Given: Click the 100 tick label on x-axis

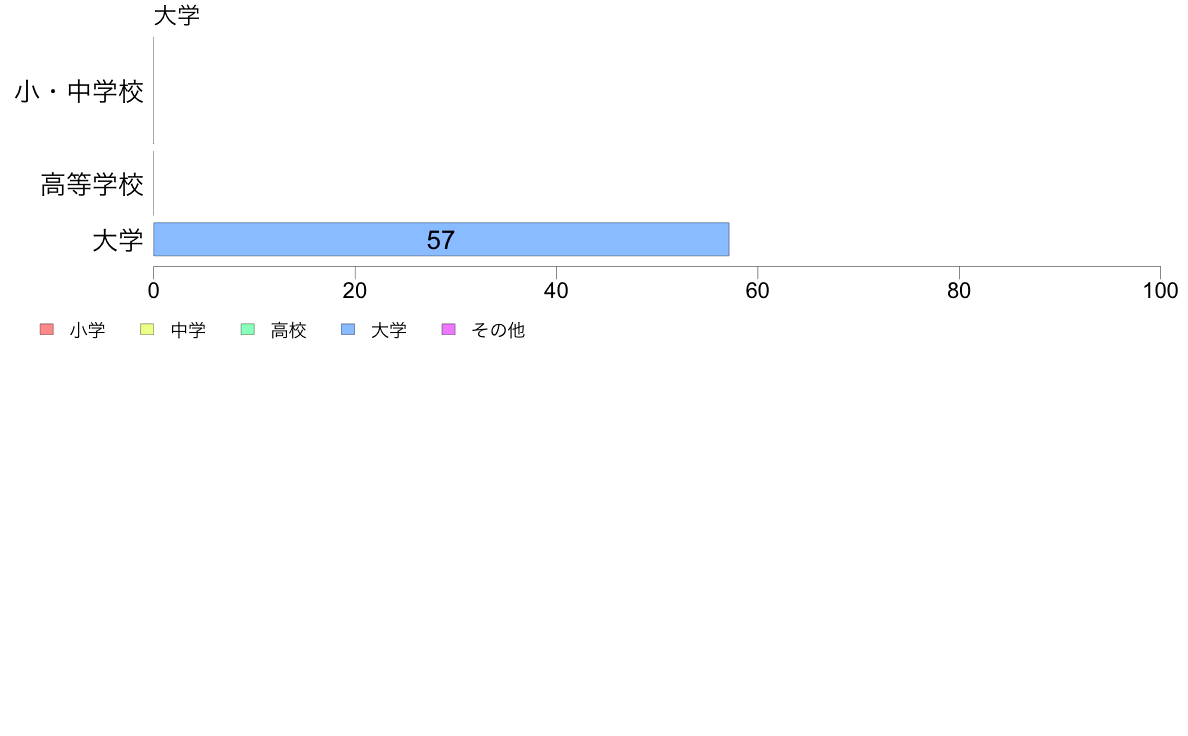Looking at the screenshot, I should (1161, 290).
